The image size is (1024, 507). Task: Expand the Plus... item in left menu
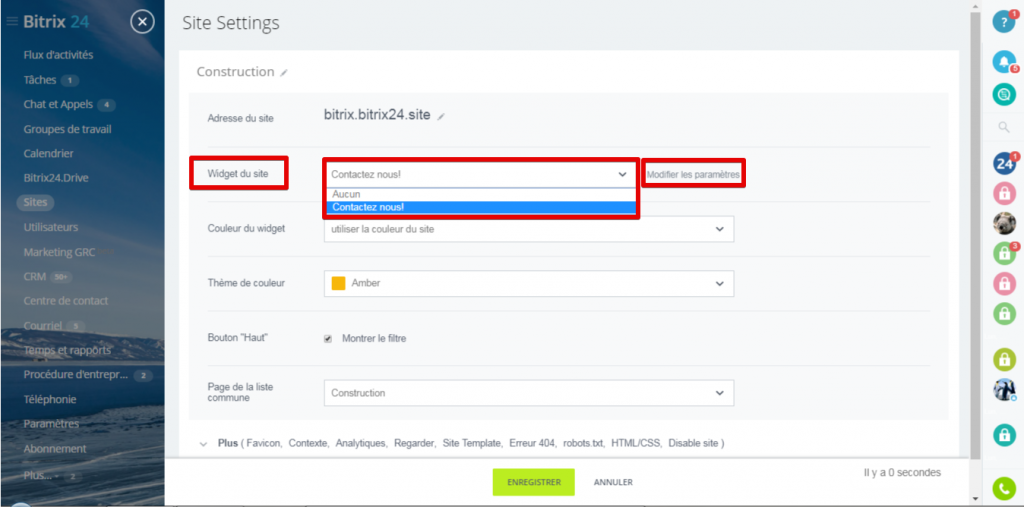point(38,475)
